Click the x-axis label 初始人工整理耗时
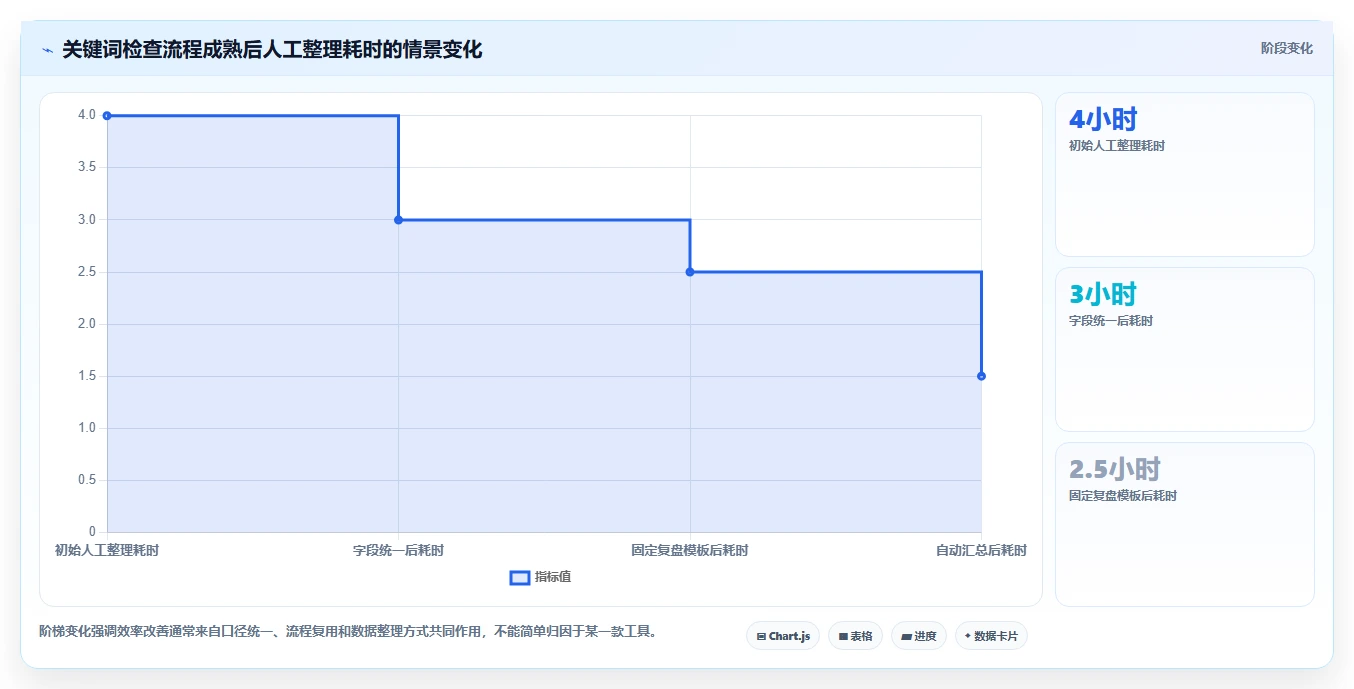 coord(107,550)
